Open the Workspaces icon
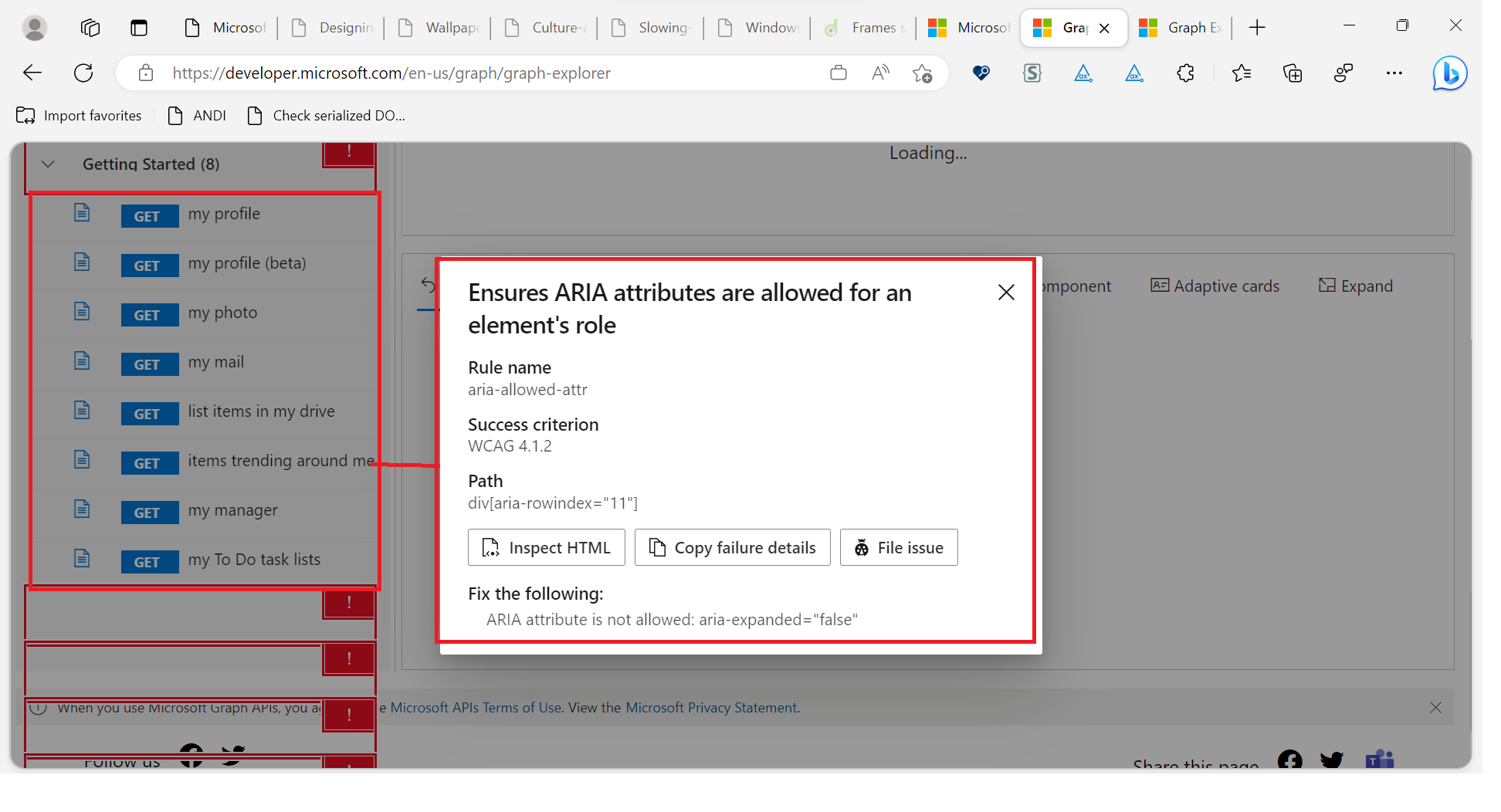This screenshot has width=1501, height=812. (x=90, y=28)
